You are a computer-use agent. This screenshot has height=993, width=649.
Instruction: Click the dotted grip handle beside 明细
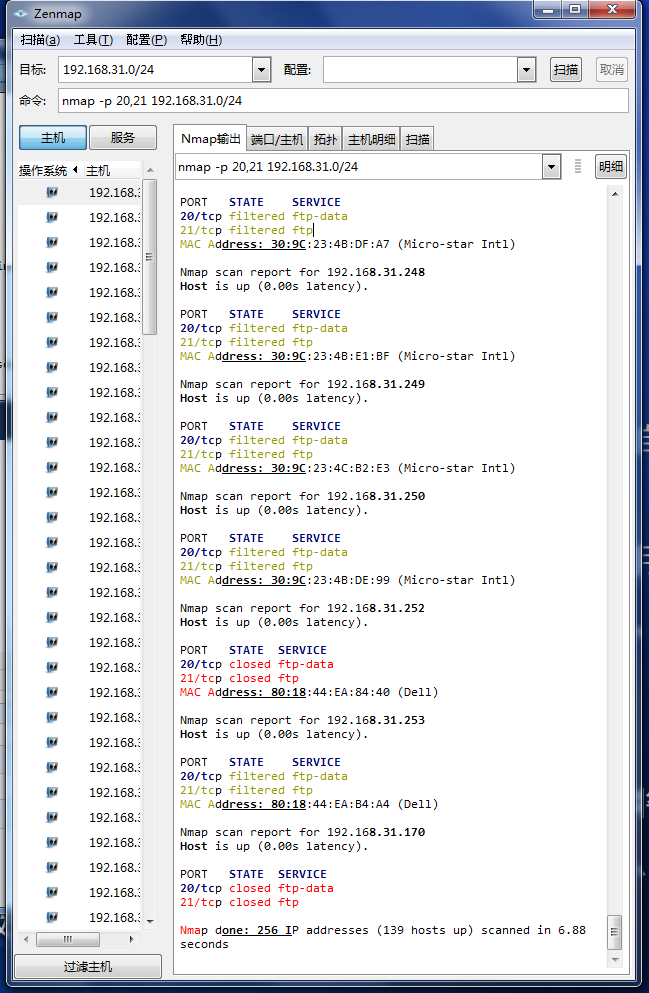tap(577, 167)
